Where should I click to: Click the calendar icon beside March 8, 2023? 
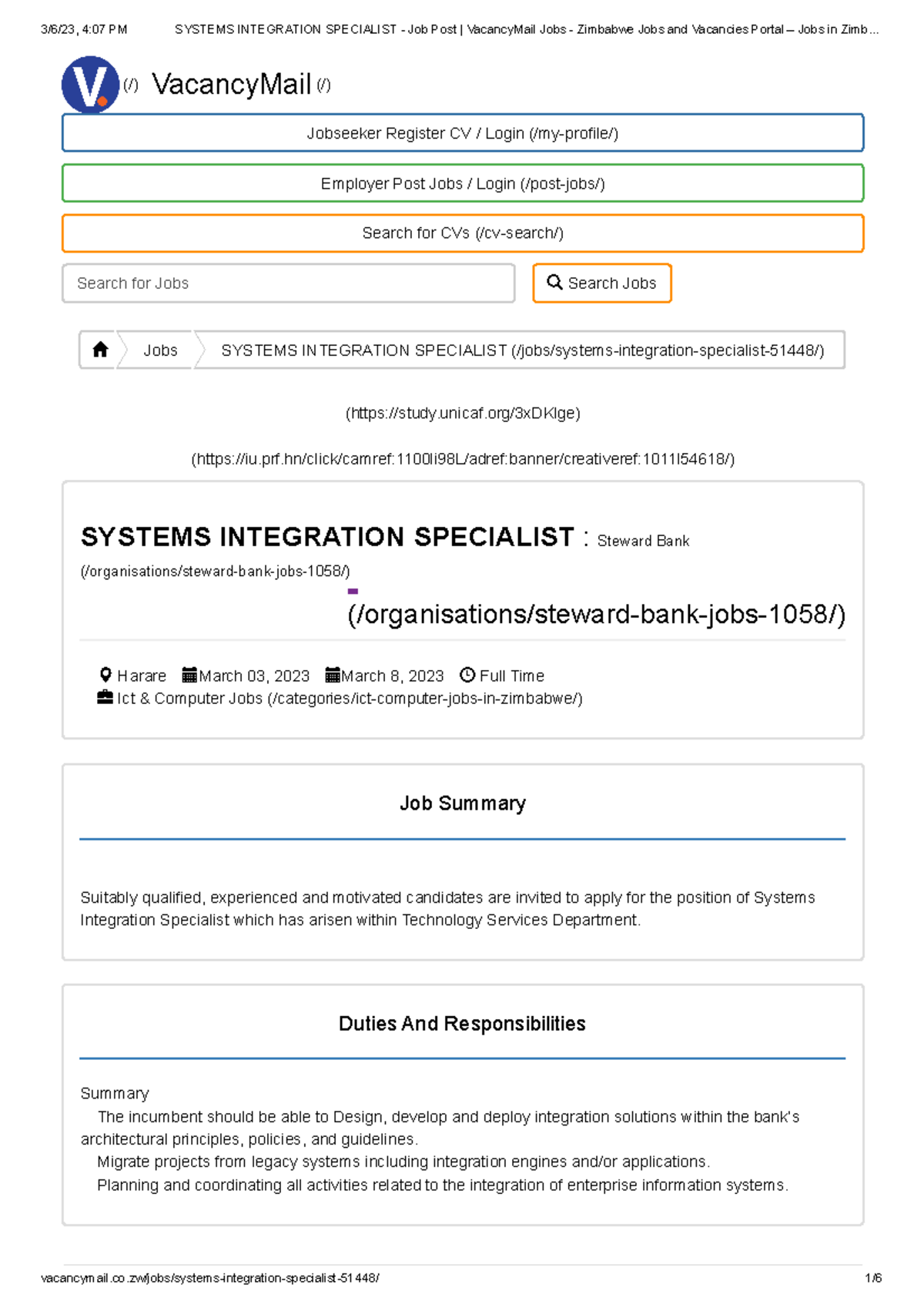[332, 675]
